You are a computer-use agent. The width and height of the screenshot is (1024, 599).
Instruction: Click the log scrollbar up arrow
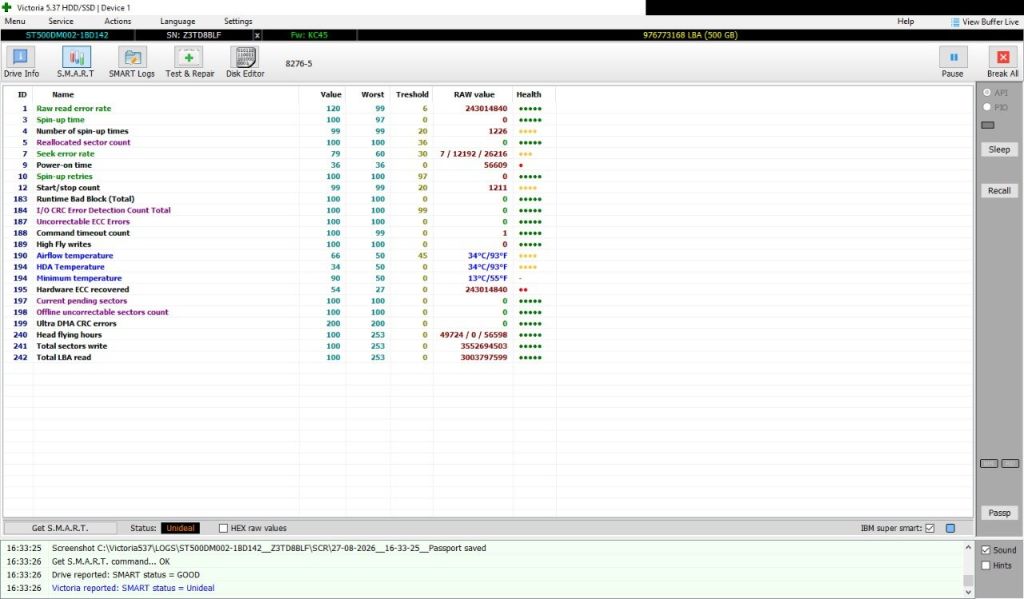pyautogui.click(x=968, y=547)
